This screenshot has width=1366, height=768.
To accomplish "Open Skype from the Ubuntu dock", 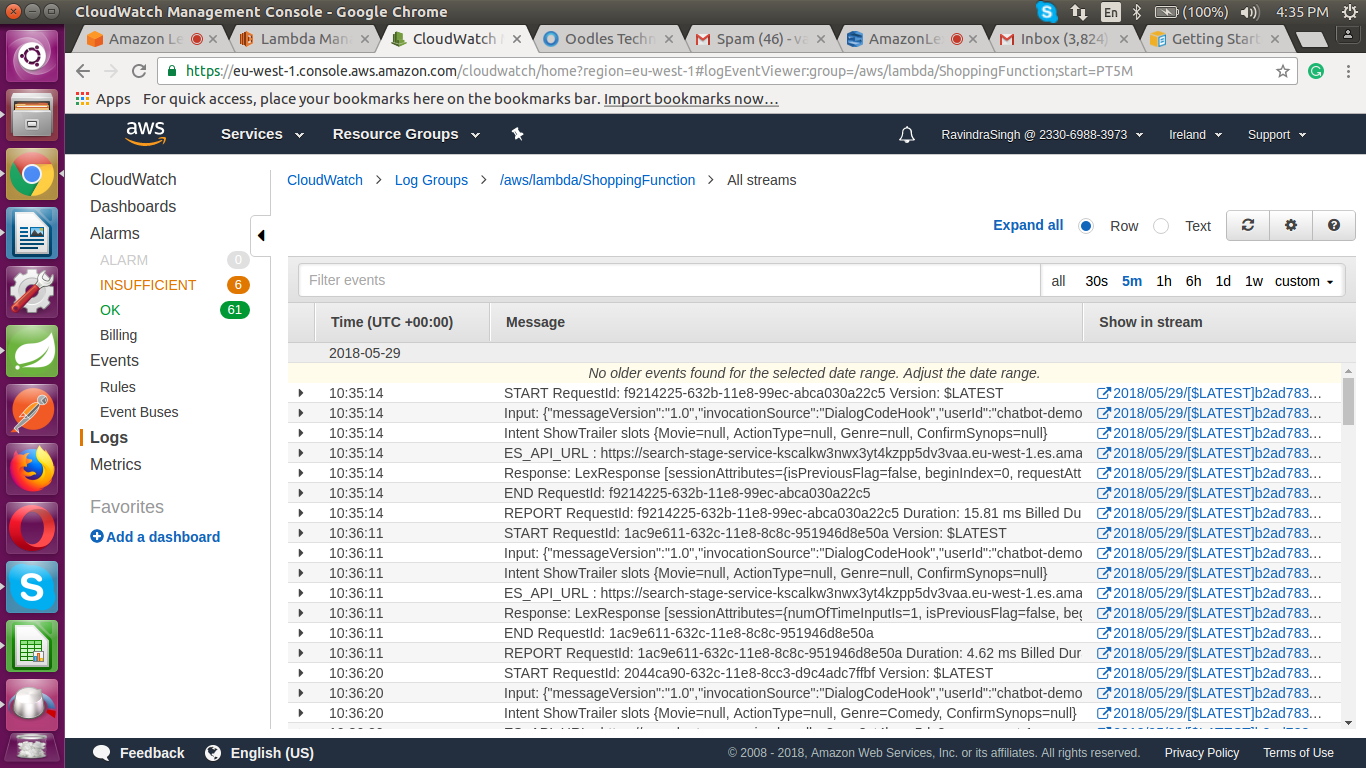I will pyautogui.click(x=32, y=585).
